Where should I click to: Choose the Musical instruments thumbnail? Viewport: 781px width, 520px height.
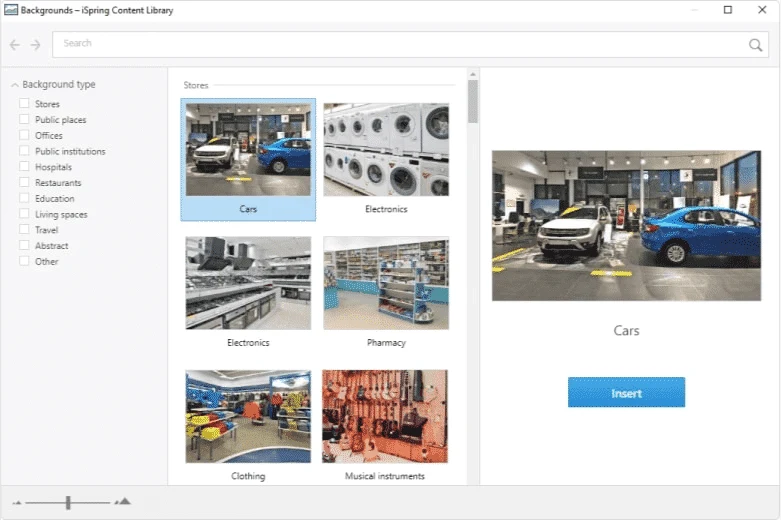[385, 416]
